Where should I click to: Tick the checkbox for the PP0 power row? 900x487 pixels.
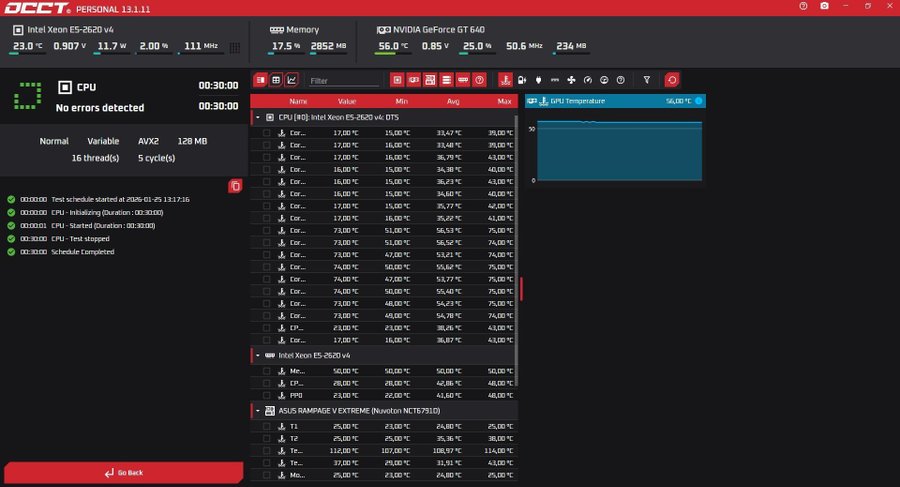tap(267, 395)
